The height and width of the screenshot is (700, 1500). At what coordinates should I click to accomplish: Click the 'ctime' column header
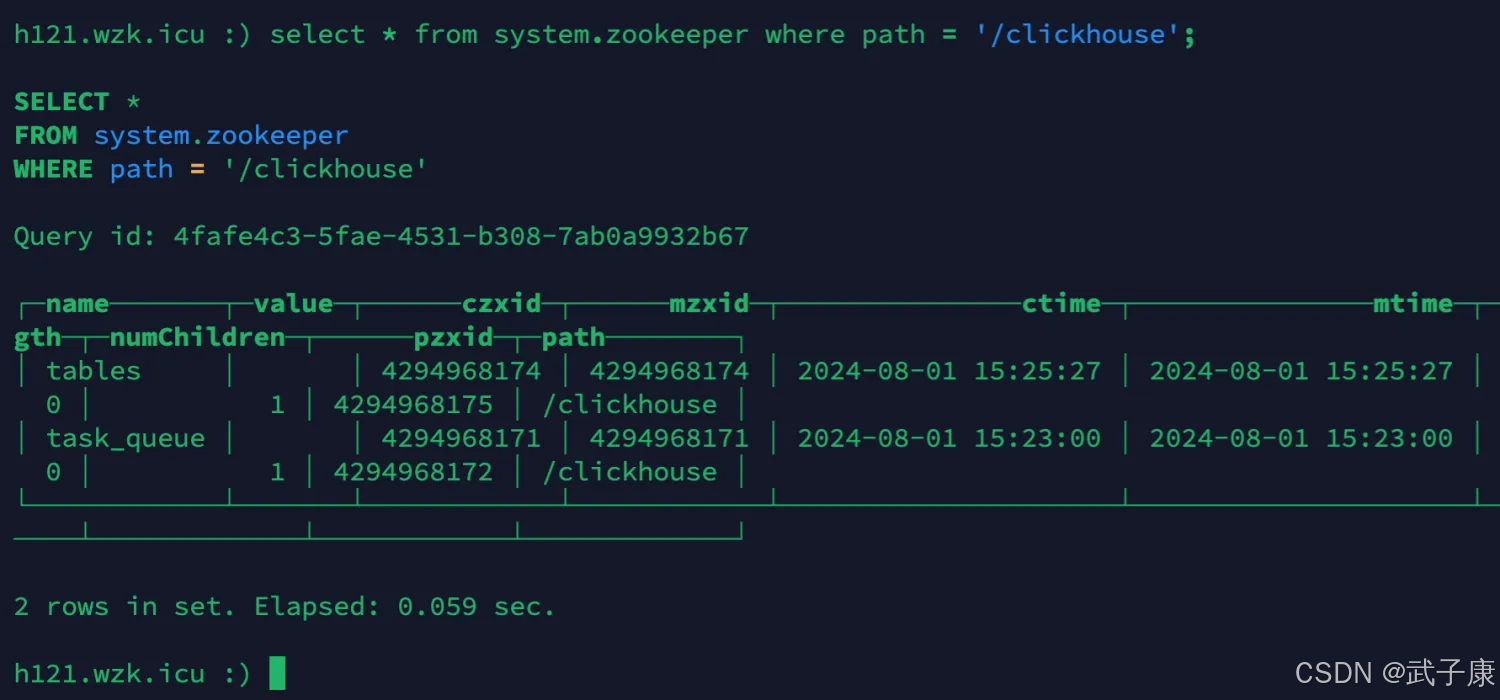tap(1061, 303)
